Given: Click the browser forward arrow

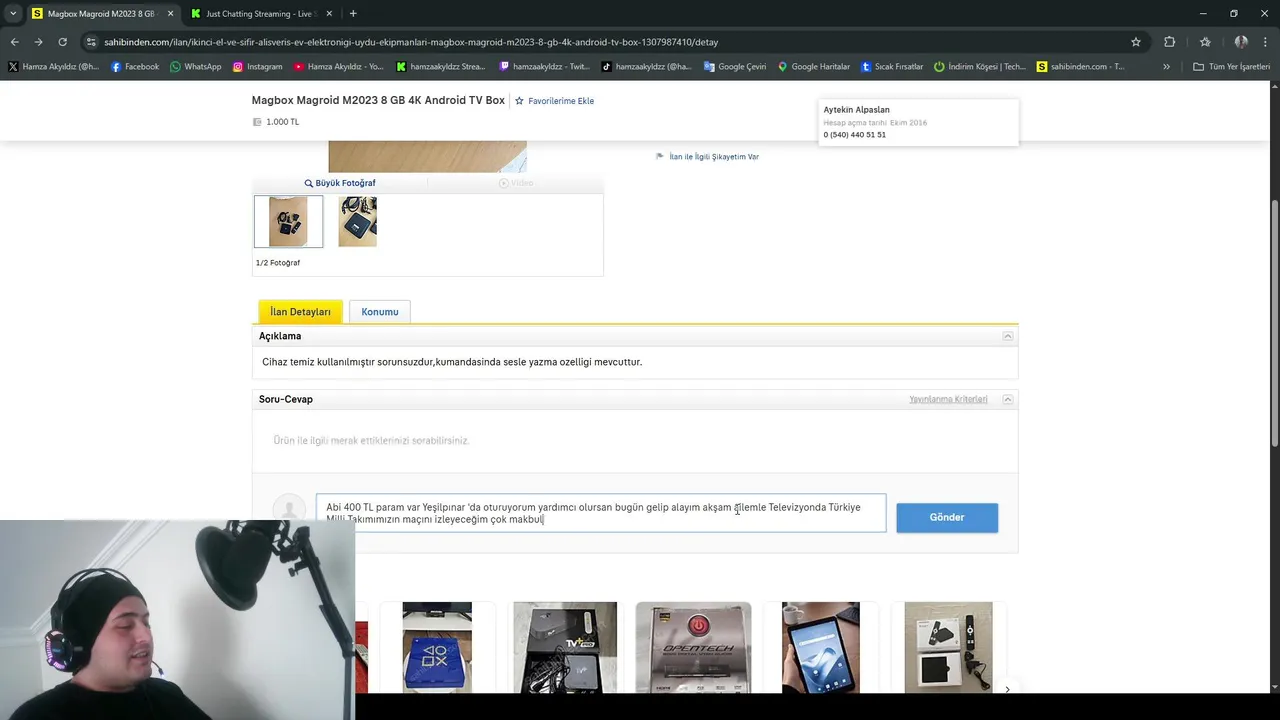Looking at the screenshot, I should pyautogui.click(x=38, y=42).
